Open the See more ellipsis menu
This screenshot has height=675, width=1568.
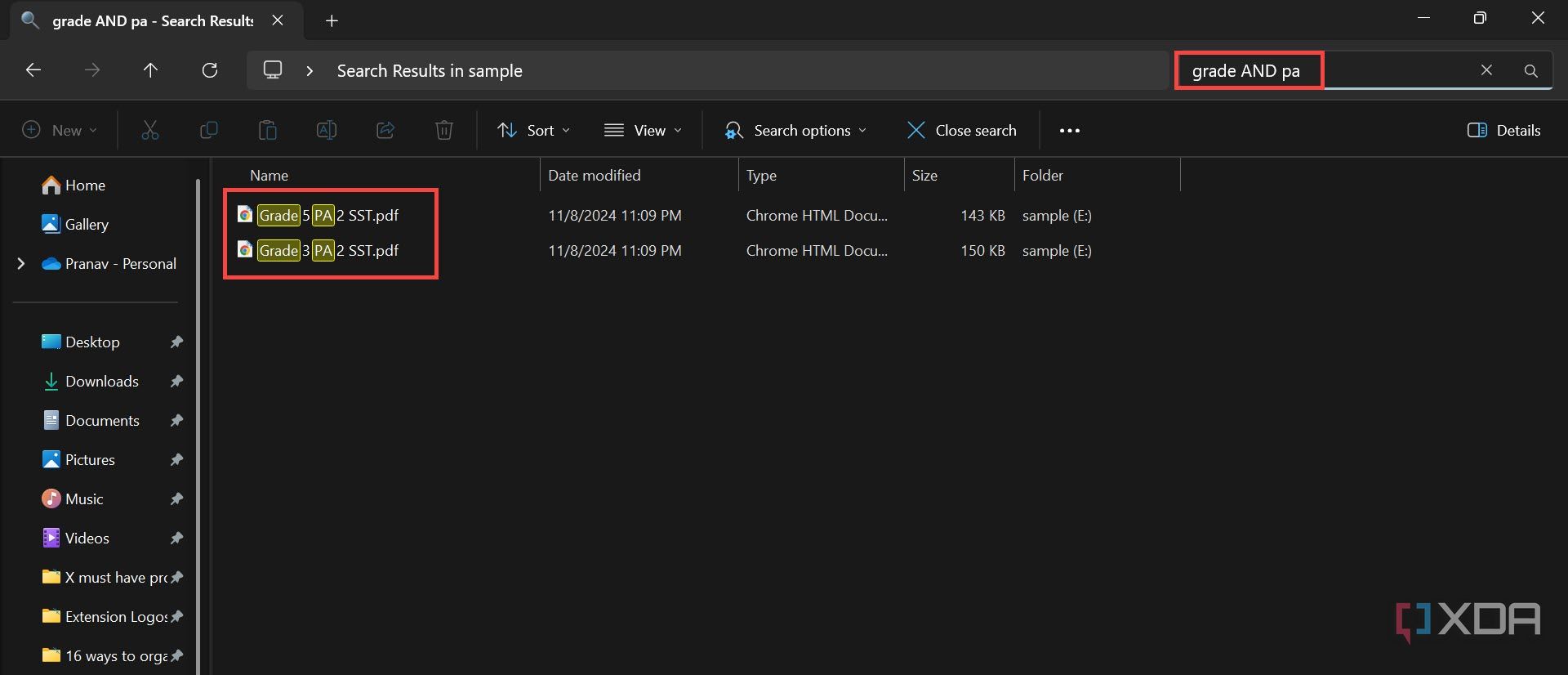(1070, 130)
